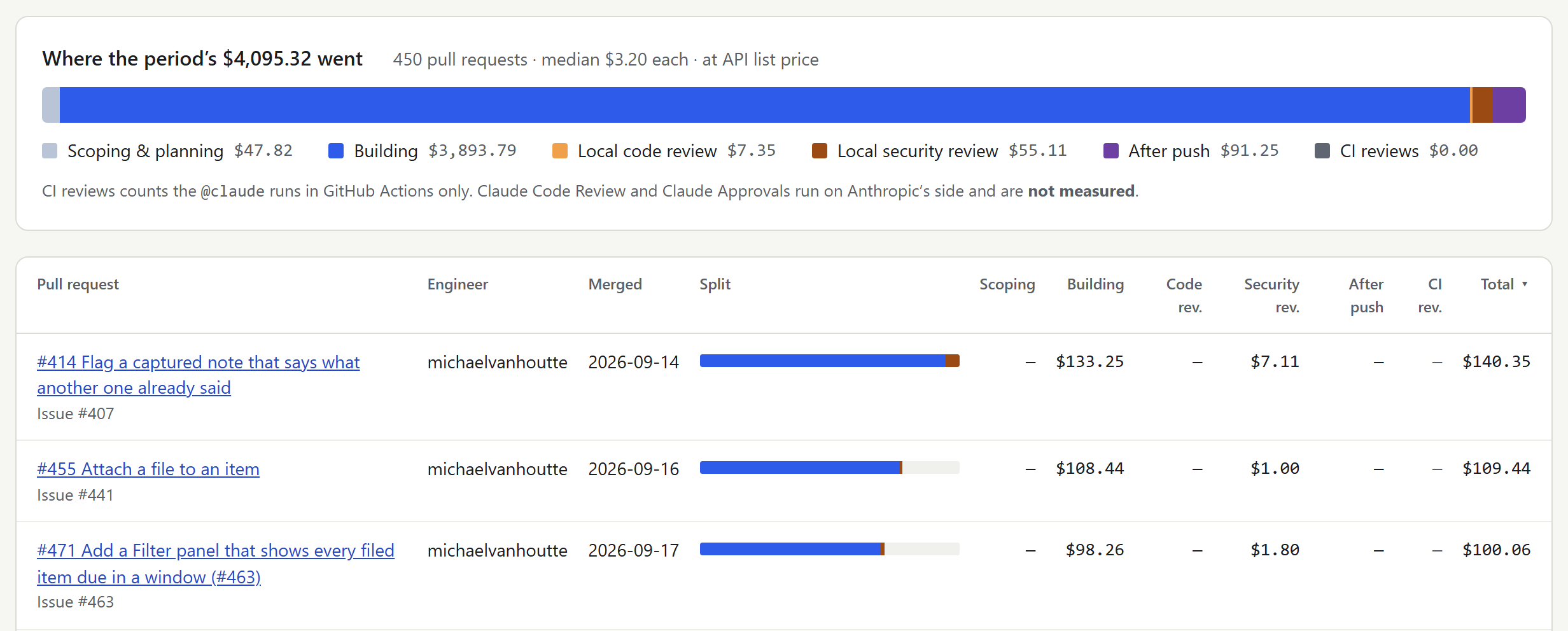Click the Building legend color swatch
1568x631 pixels.
click(x=336, y=151)
